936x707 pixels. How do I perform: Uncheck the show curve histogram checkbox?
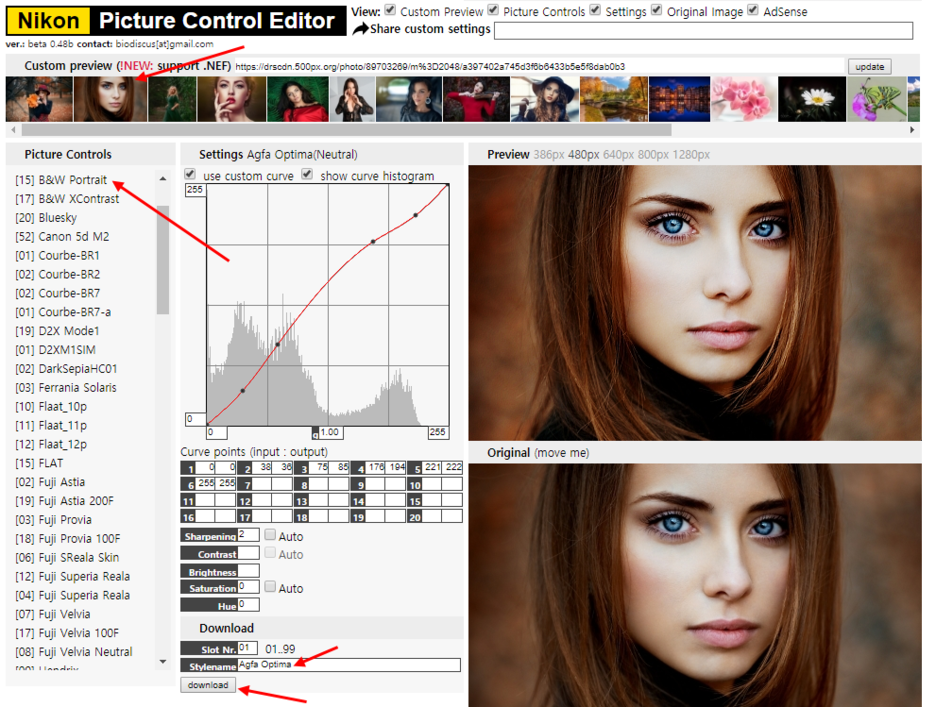307,174
